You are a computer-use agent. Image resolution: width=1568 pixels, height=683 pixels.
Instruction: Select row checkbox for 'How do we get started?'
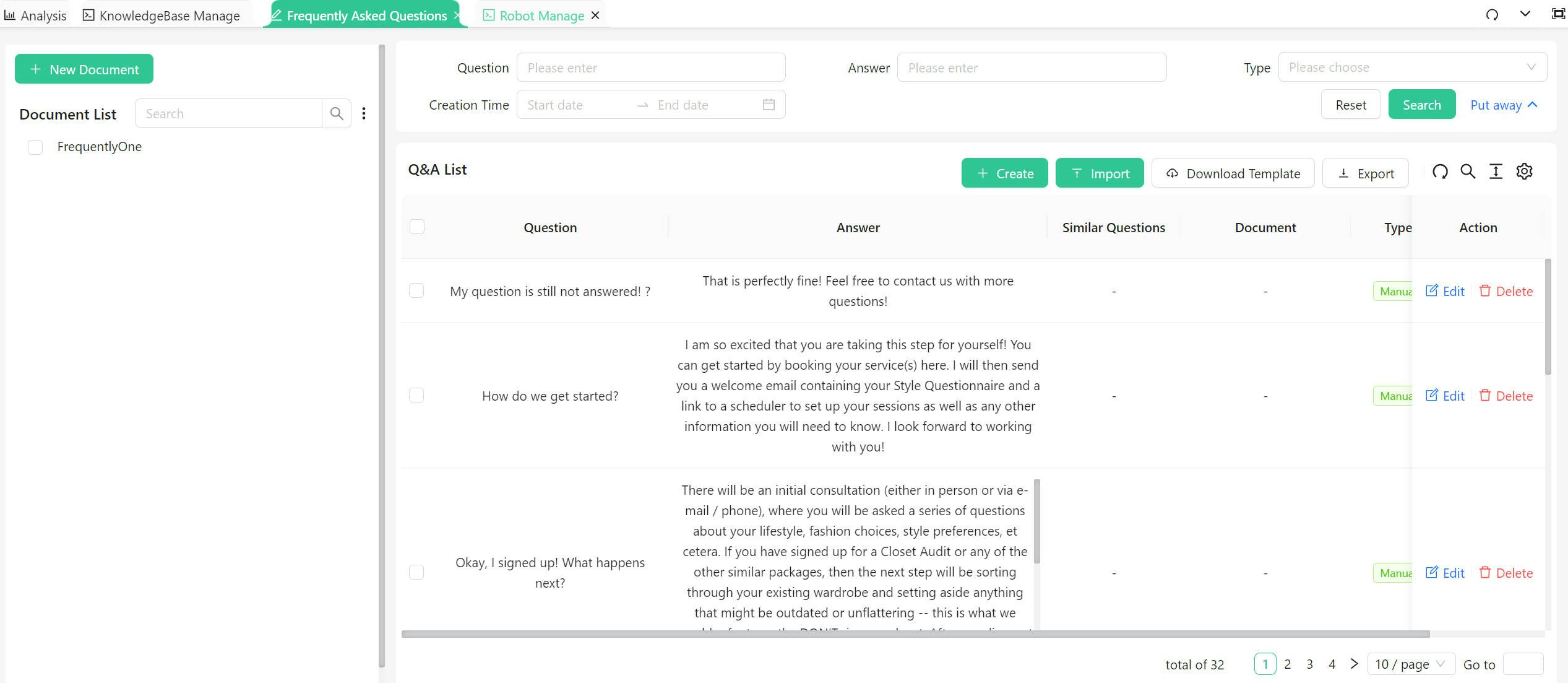click(x=416, y=396)
